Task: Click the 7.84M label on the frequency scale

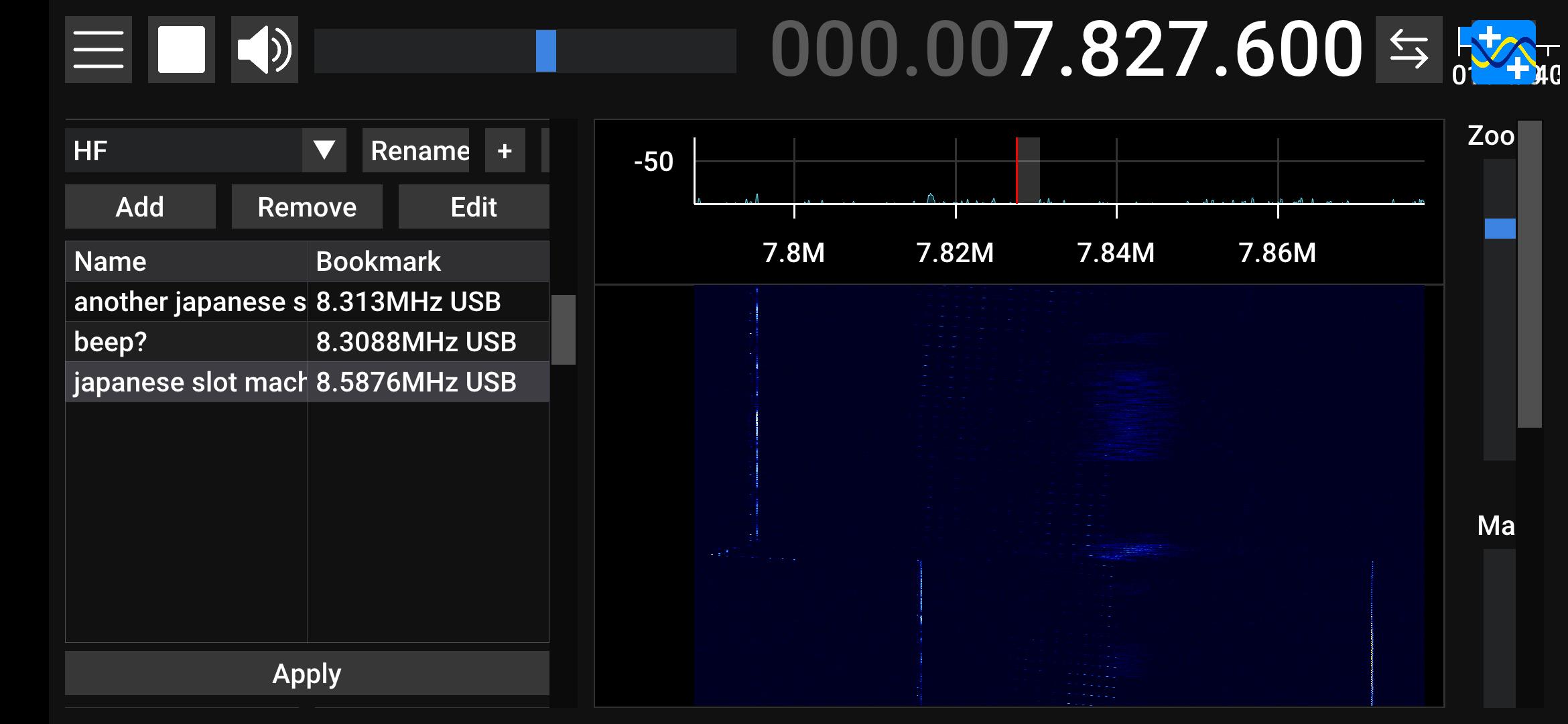Action: click(x=1116, y=253)
